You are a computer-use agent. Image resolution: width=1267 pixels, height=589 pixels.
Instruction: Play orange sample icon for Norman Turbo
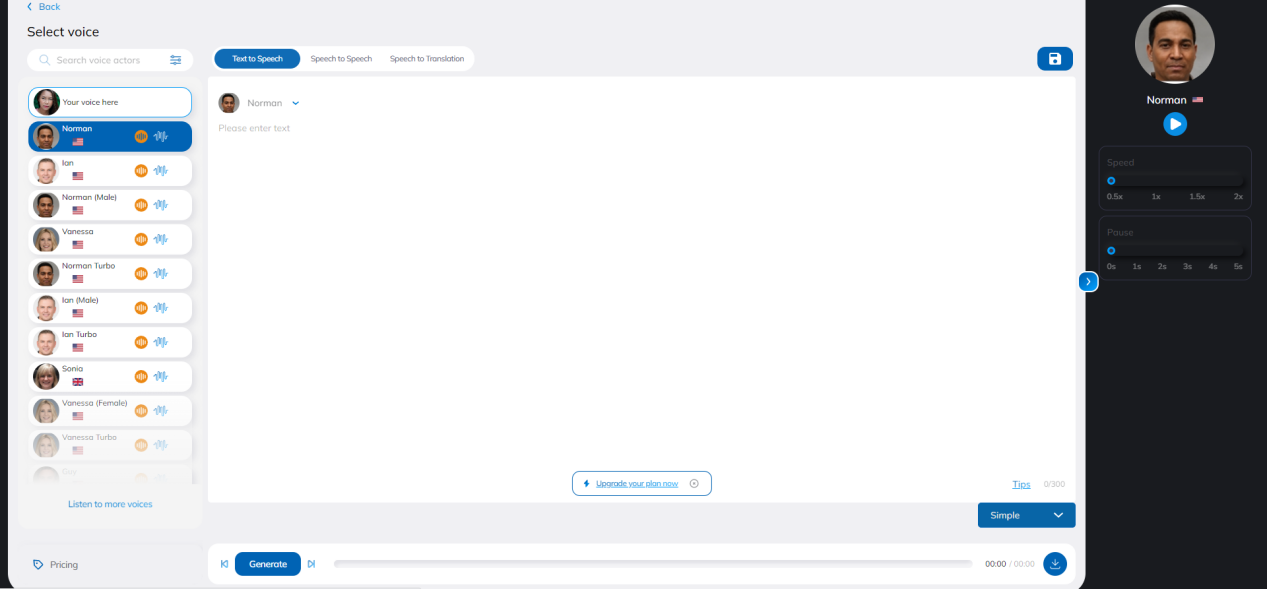[141, 273]
